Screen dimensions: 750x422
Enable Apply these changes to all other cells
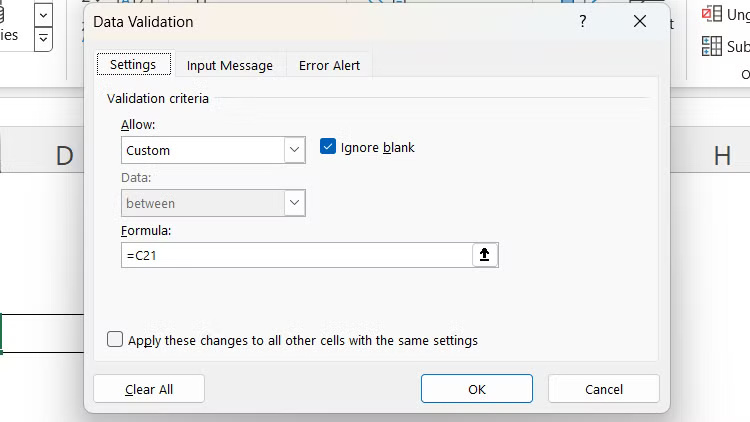(115, 339)
